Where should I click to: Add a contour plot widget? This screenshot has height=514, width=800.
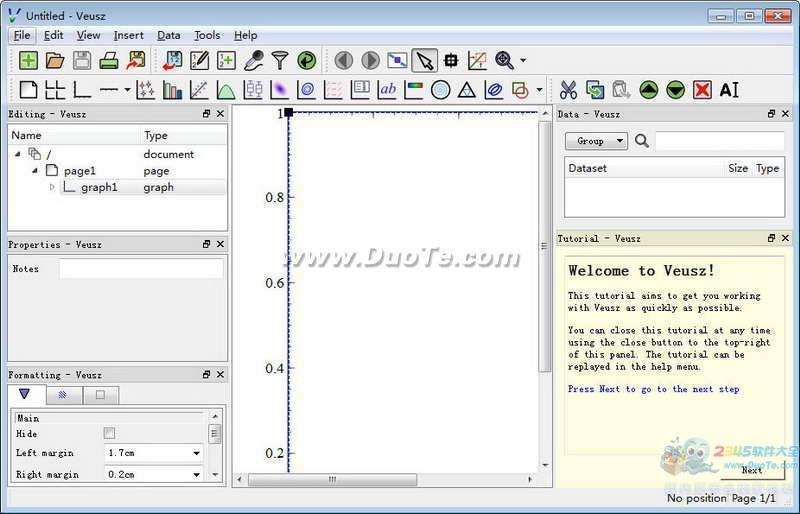pyautogui.click(x=307, y=90)
